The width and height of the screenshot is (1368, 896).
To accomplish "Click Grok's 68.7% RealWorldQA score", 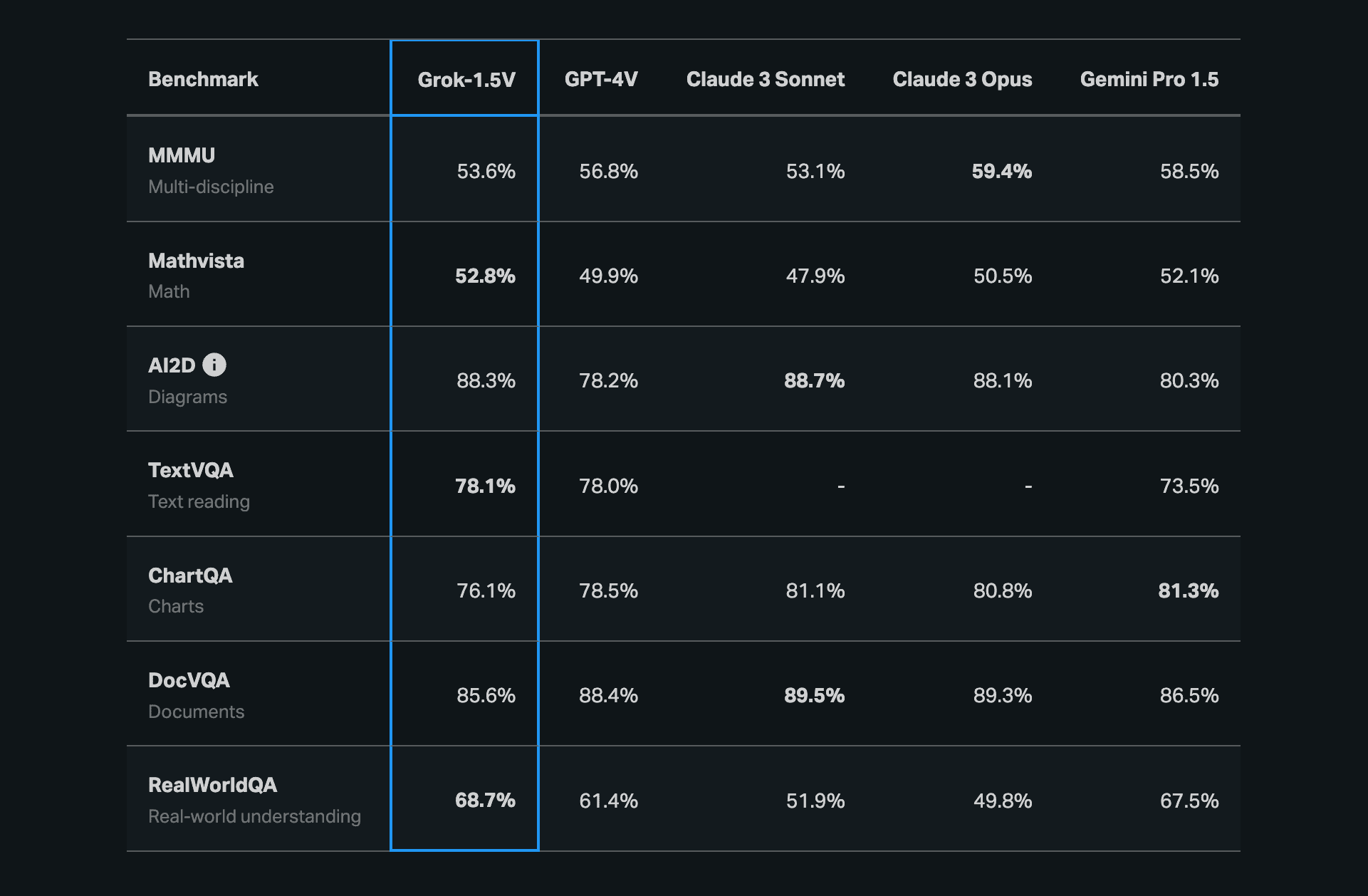I will click(485, 800).
